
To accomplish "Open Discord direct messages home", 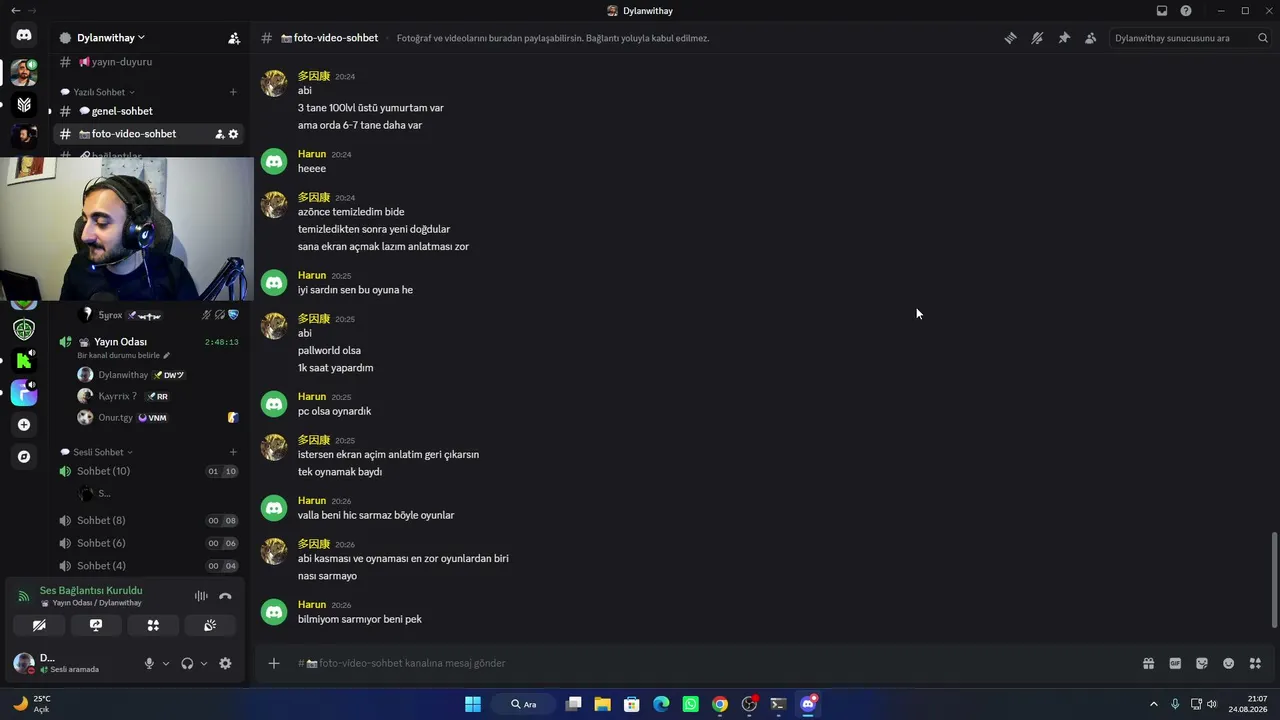I will click(x=24, y=35).
